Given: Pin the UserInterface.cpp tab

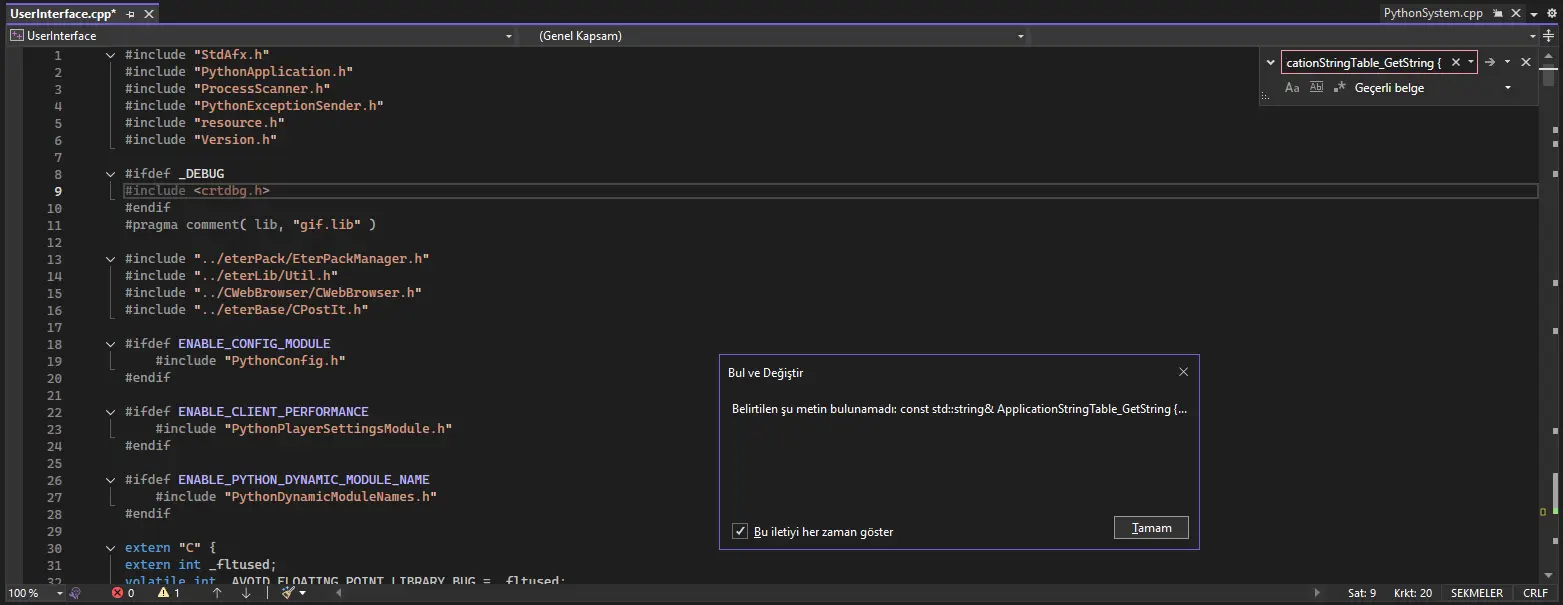Looking at the screenshot, I should tap(131, 14).
